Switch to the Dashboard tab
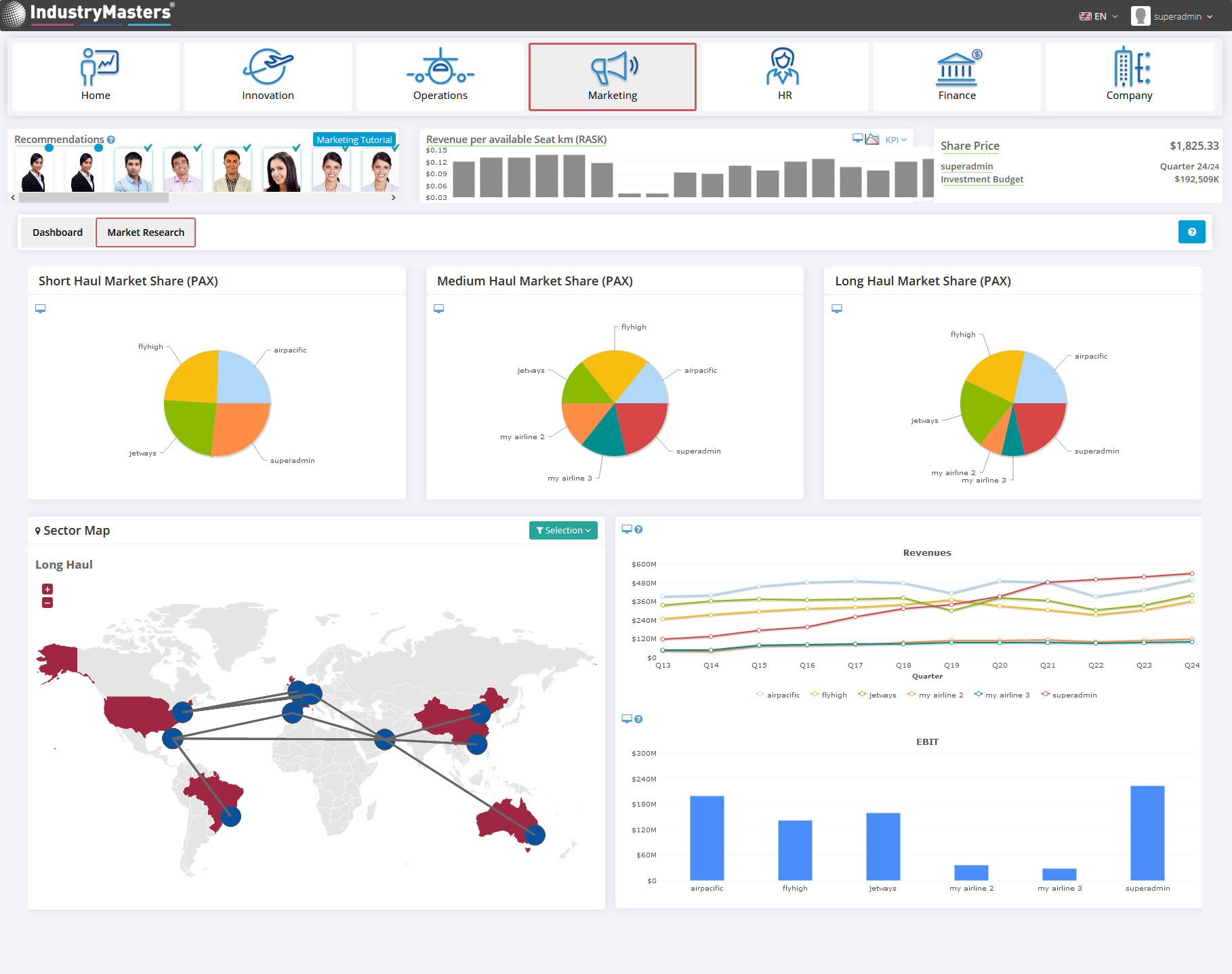The image size is (1232, 974). coord(58,232)
